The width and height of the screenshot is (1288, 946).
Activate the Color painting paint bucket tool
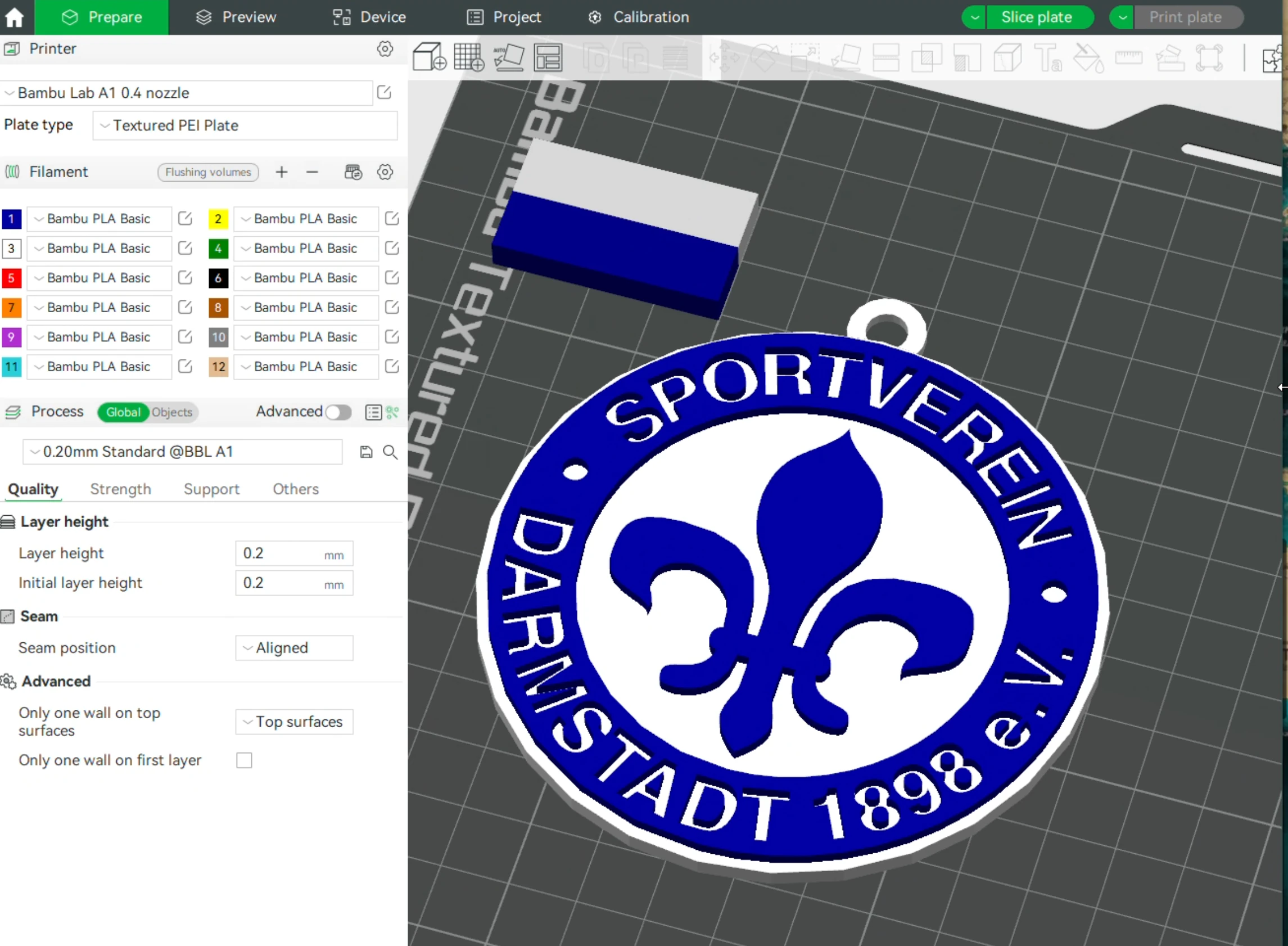1088,58
